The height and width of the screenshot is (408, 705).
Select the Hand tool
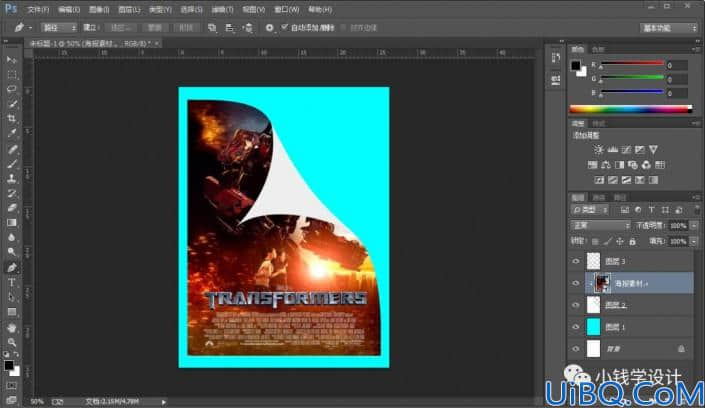point(12,327)
